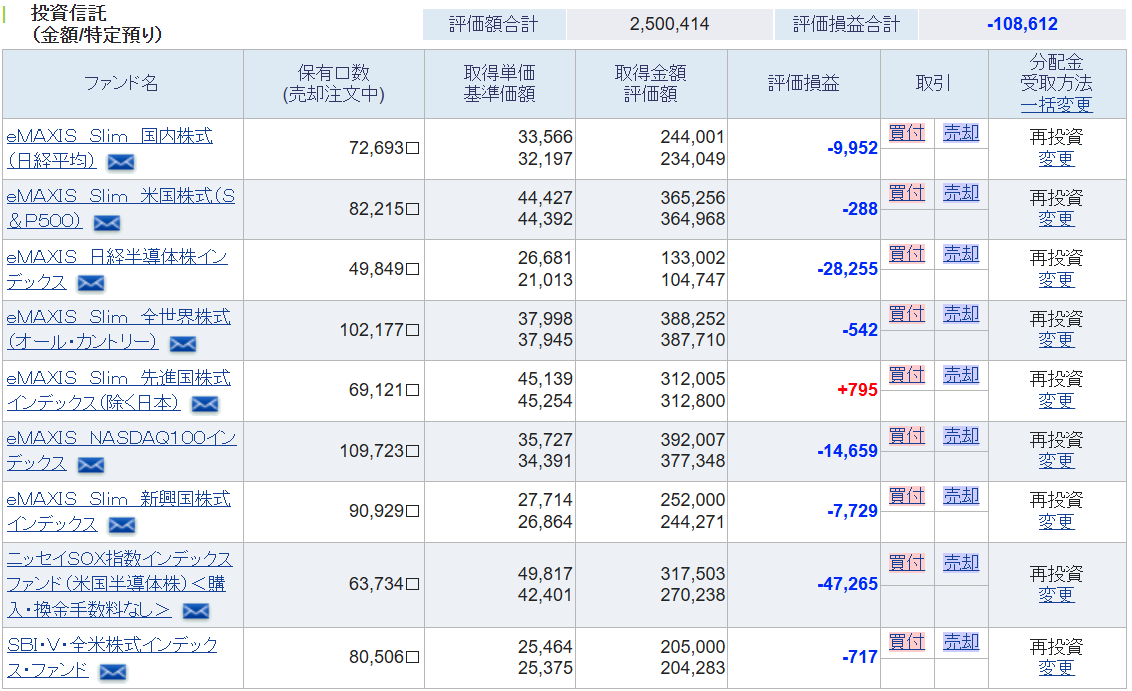The height and width of the screenshot is (691, 1132).
Task: Click mail icon beside 新興国株式インデックス
Action: click(122, 525)
